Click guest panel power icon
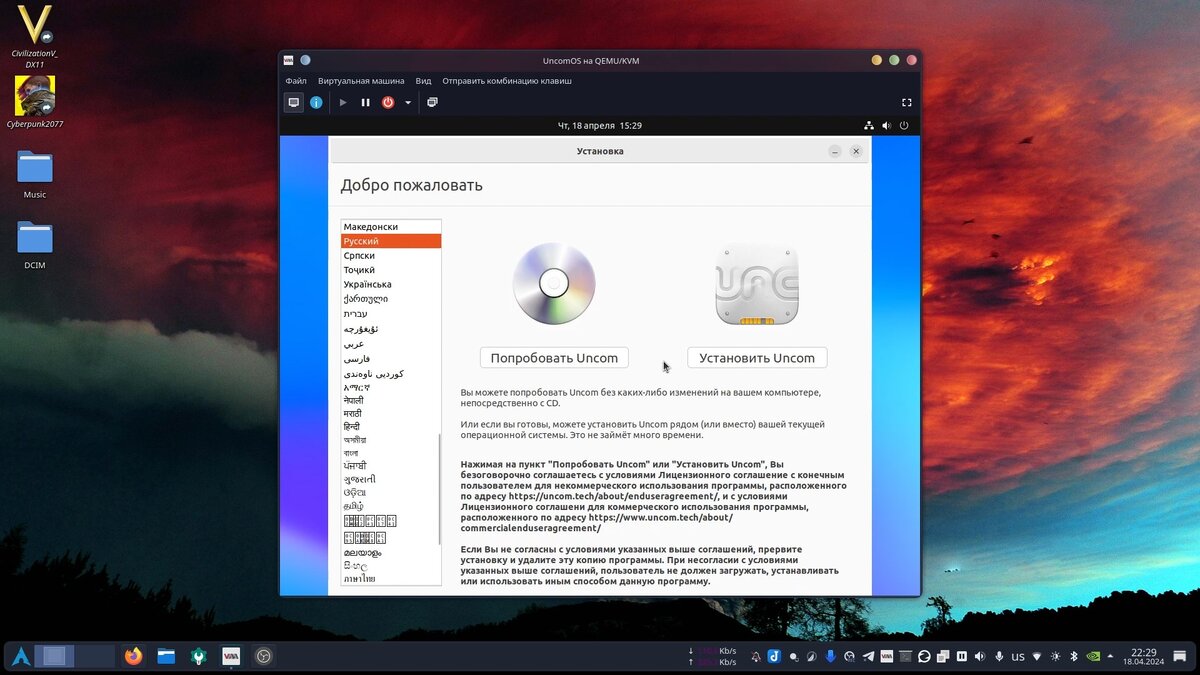 point(904,126)
